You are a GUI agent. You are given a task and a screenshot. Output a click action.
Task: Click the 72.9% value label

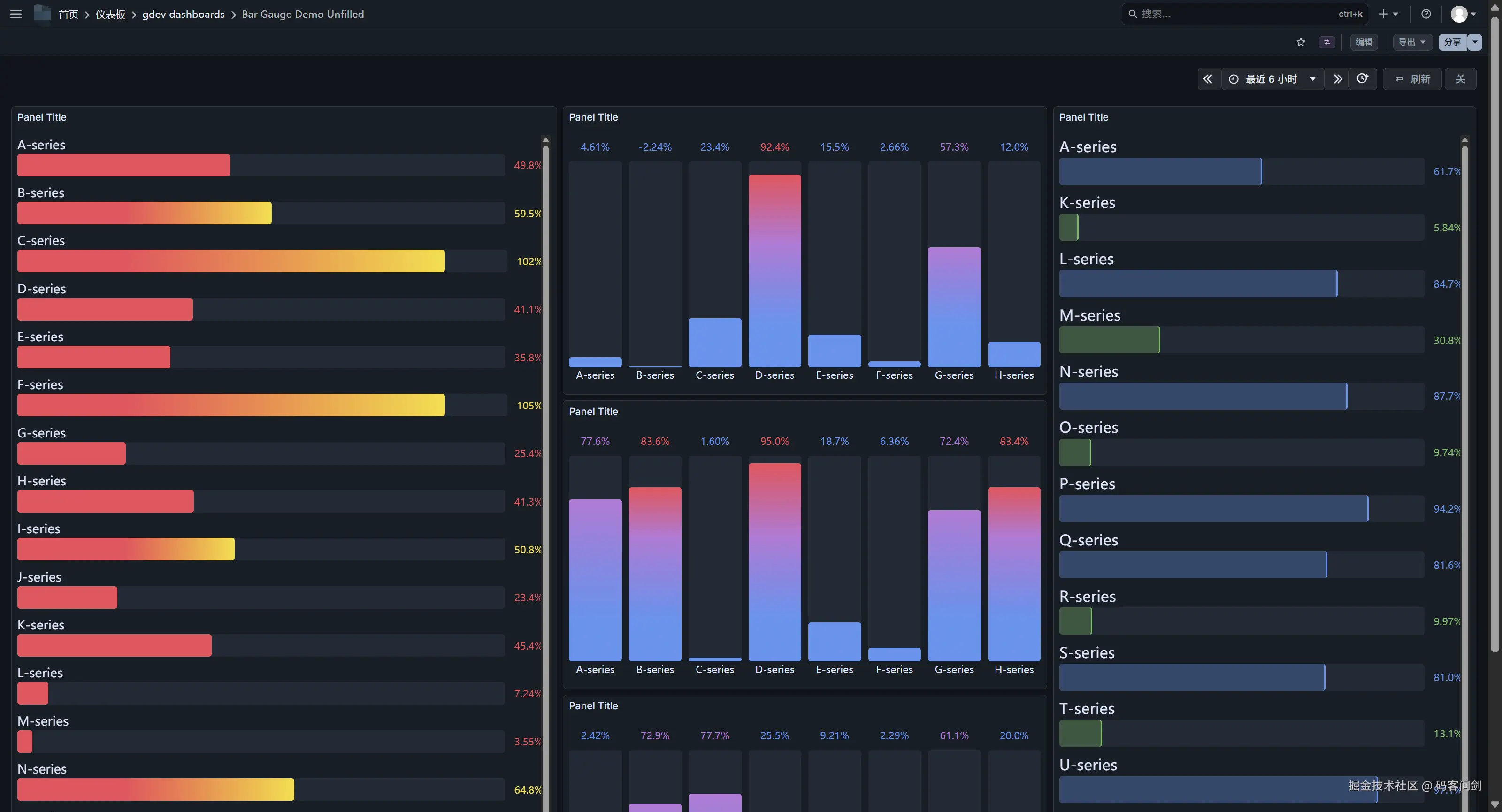click(655, 735)
